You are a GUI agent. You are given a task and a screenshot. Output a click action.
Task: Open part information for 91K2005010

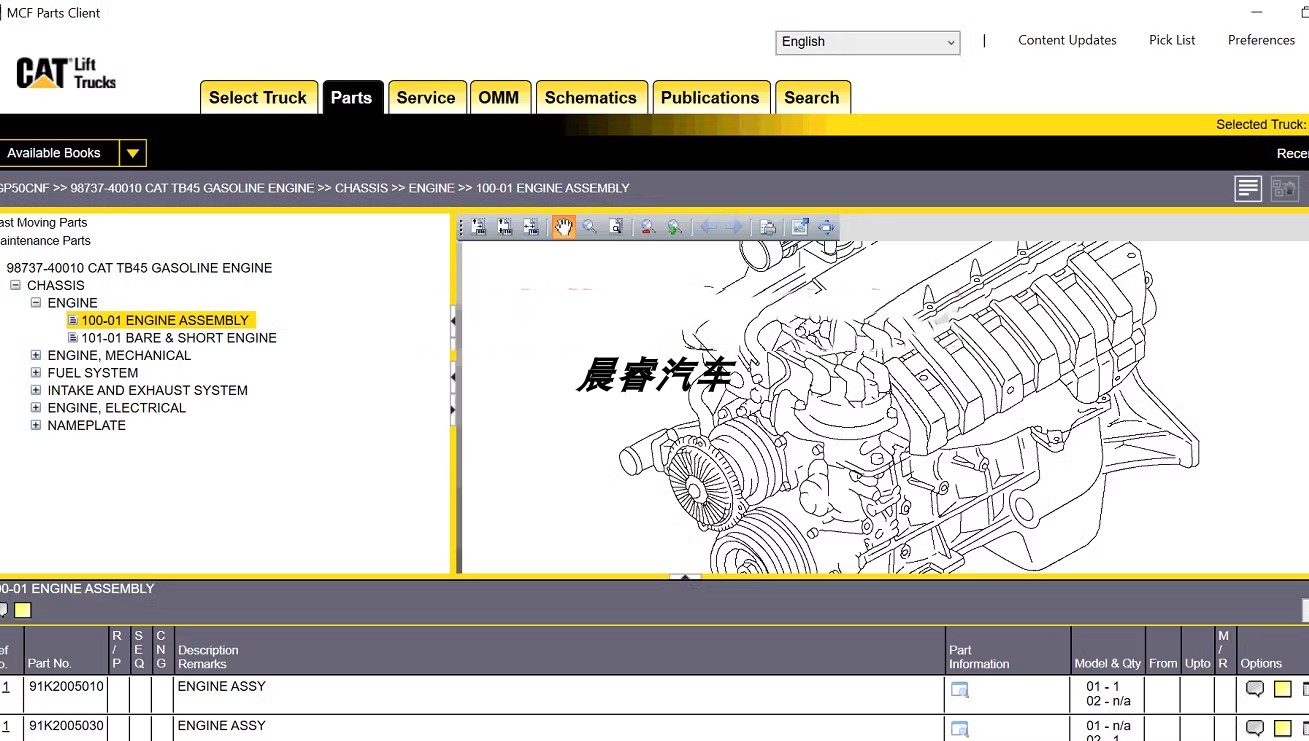click(x=960, y=689)
